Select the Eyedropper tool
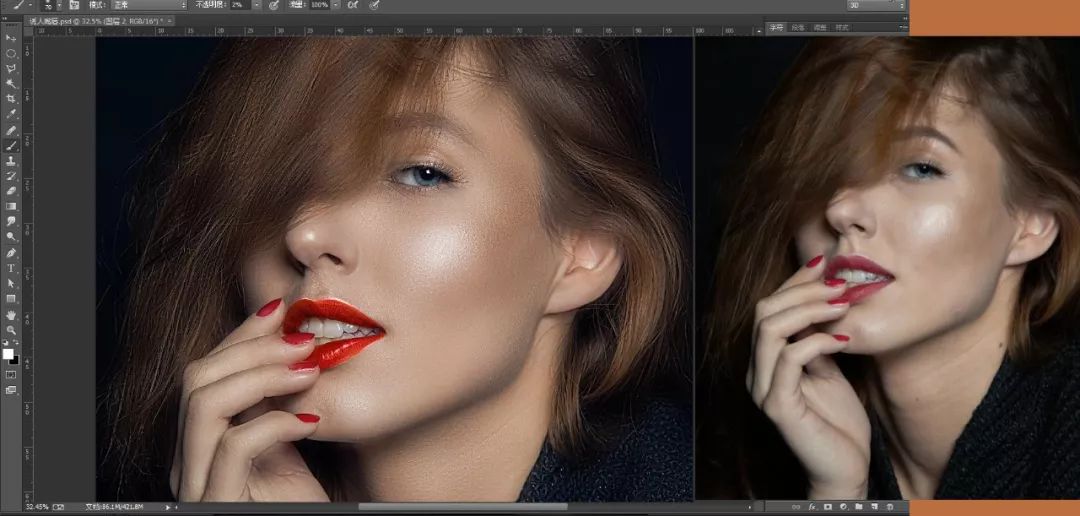 point(10,114)
